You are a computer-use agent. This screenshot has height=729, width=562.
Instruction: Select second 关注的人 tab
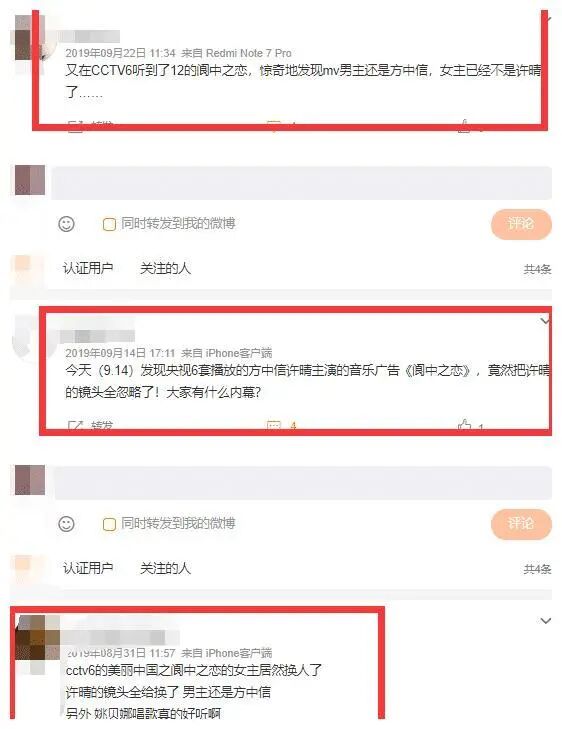tap(165, 568)
